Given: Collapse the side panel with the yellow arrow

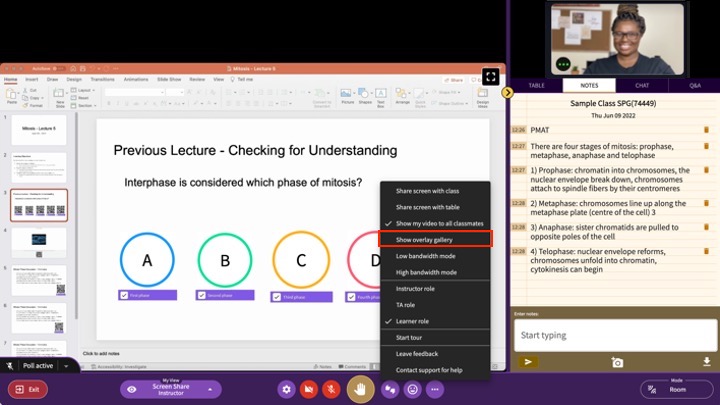Looking at the screenshot, I should click(507, 93).
